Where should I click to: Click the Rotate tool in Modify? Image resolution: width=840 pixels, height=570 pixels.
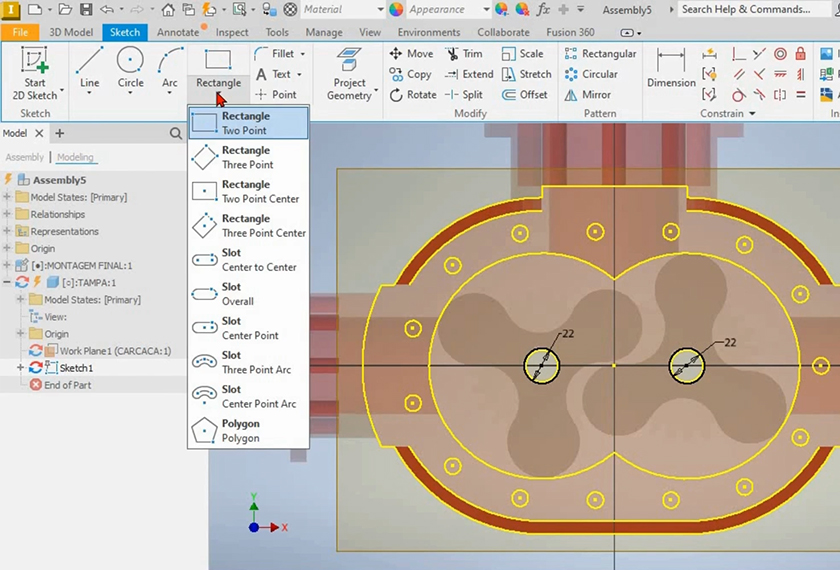(411, 95)
